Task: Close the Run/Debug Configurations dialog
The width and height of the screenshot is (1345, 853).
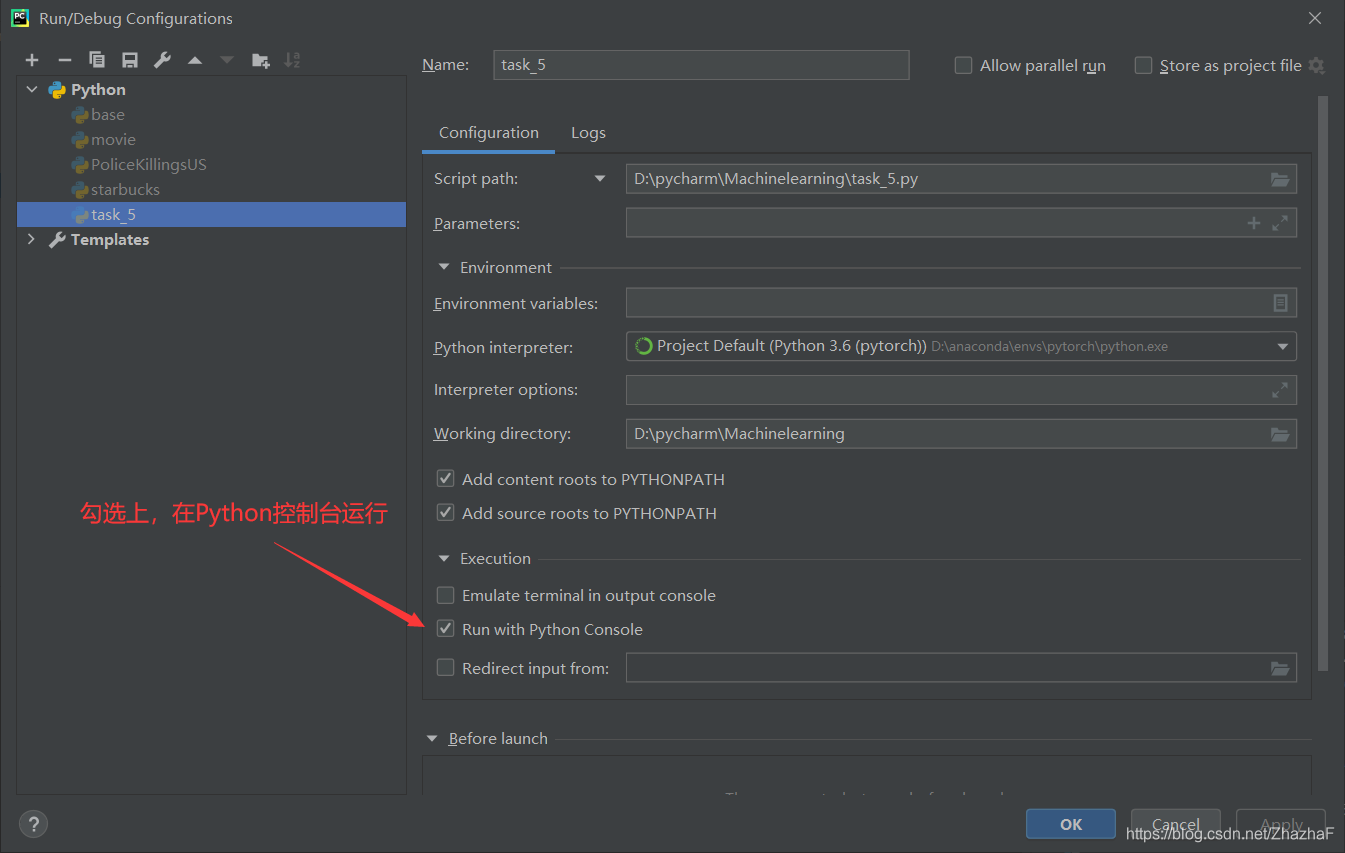Action: tap(1315, 18)
